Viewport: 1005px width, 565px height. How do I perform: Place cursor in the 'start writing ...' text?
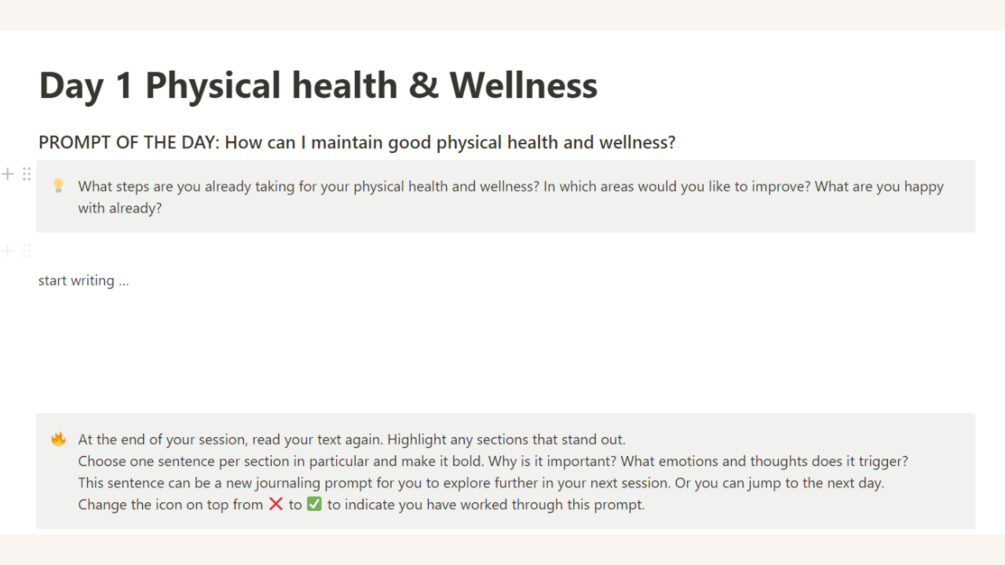pos(83,281)
